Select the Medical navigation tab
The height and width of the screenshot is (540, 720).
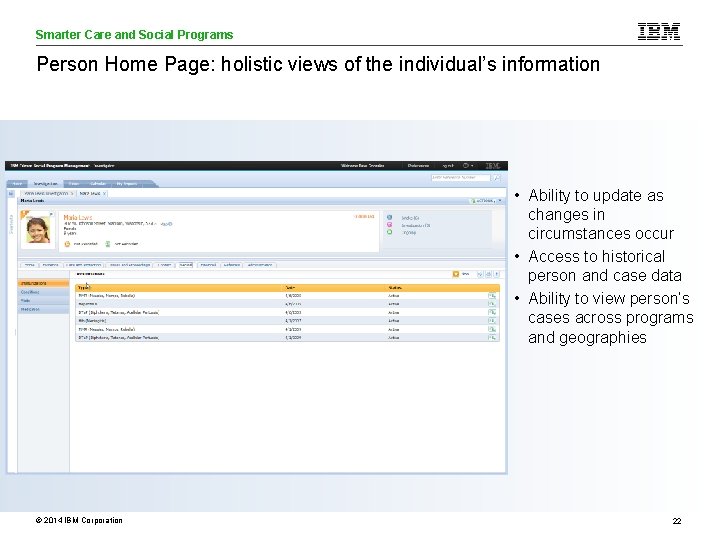(x=186, y=265)
